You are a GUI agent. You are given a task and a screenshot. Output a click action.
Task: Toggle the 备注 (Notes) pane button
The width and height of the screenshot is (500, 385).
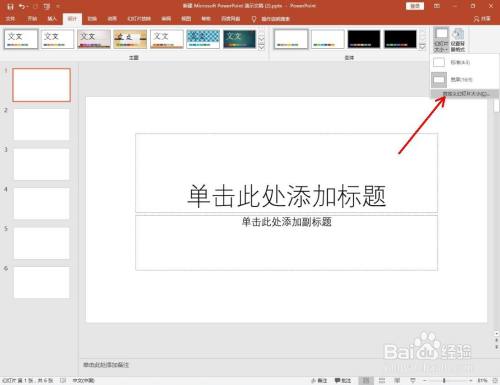coord(319,380)
